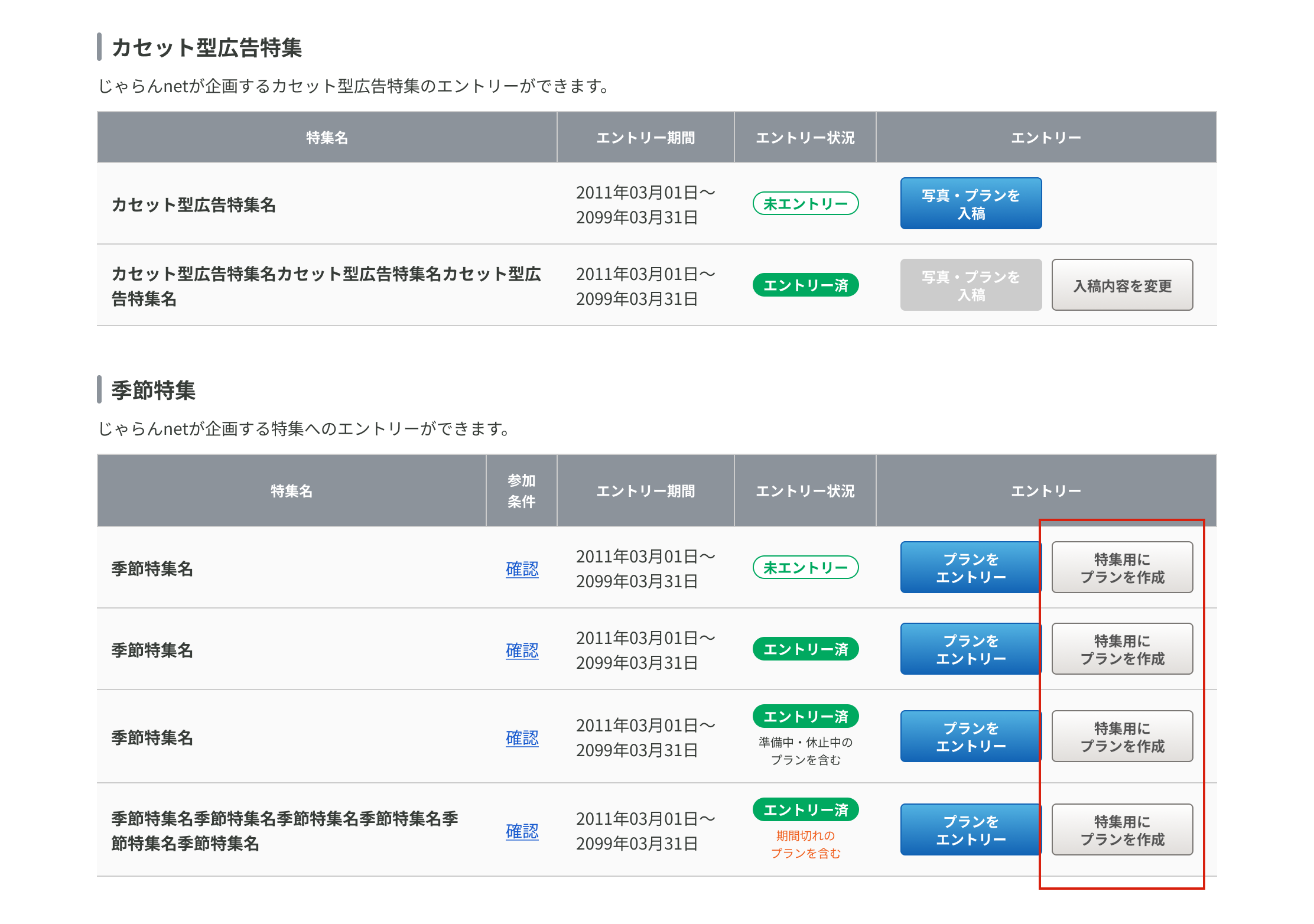This screenshot has height=924, width=1314.
Task: Click 特集用にプランを作成 in second seasonal row
Action: 1121,649
